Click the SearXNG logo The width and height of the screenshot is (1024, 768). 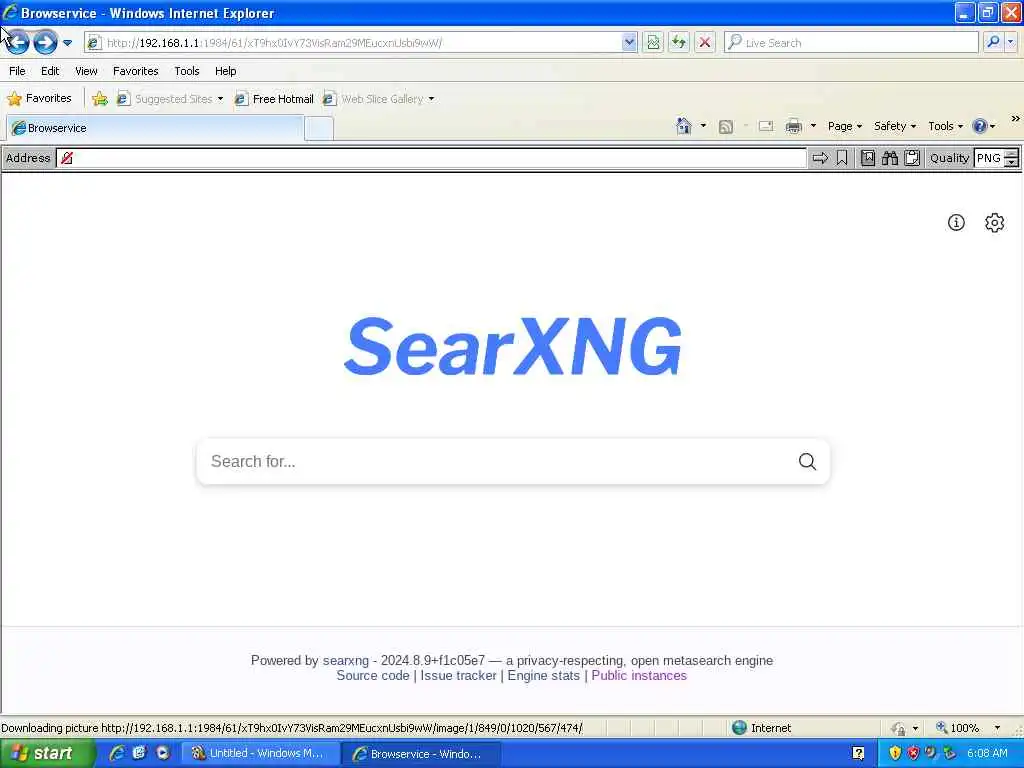pos(513,345)
